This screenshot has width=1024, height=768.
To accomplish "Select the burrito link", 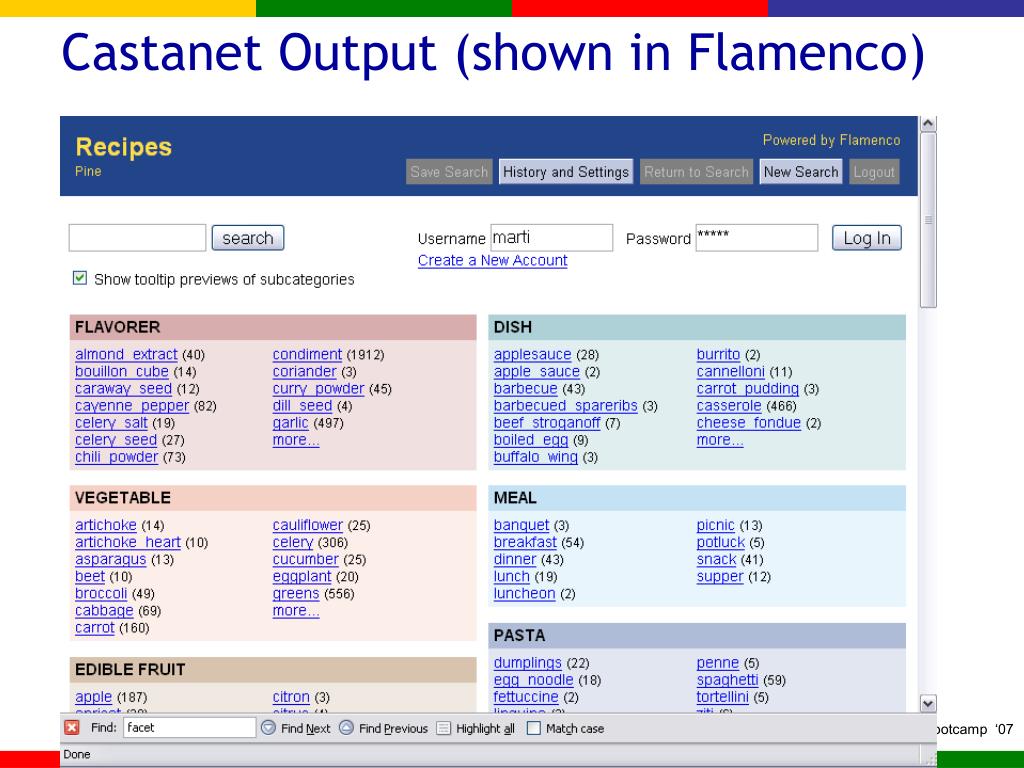I will 718,355.
